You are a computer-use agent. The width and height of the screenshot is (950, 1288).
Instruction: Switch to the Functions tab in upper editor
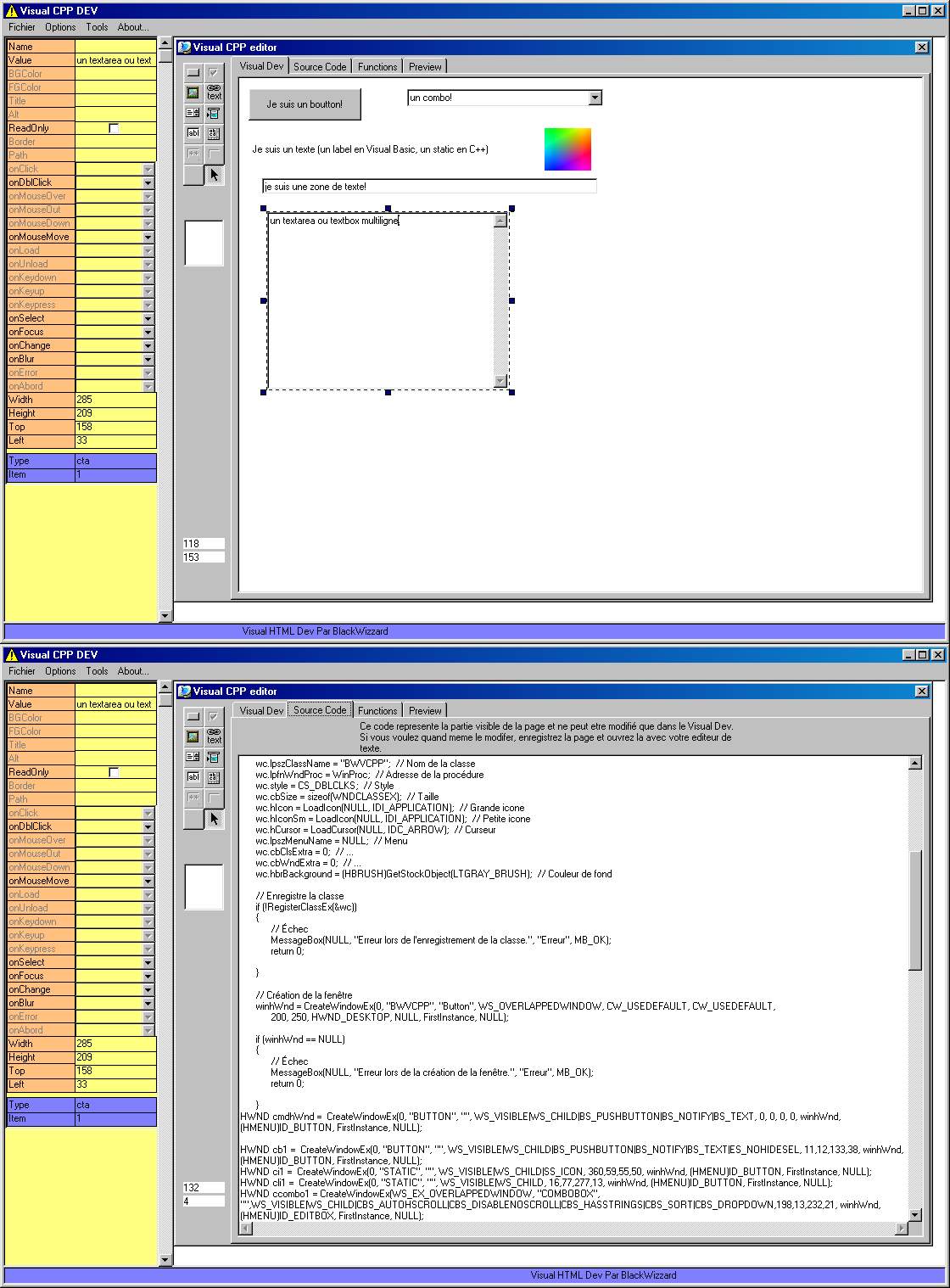click(377, 67)
